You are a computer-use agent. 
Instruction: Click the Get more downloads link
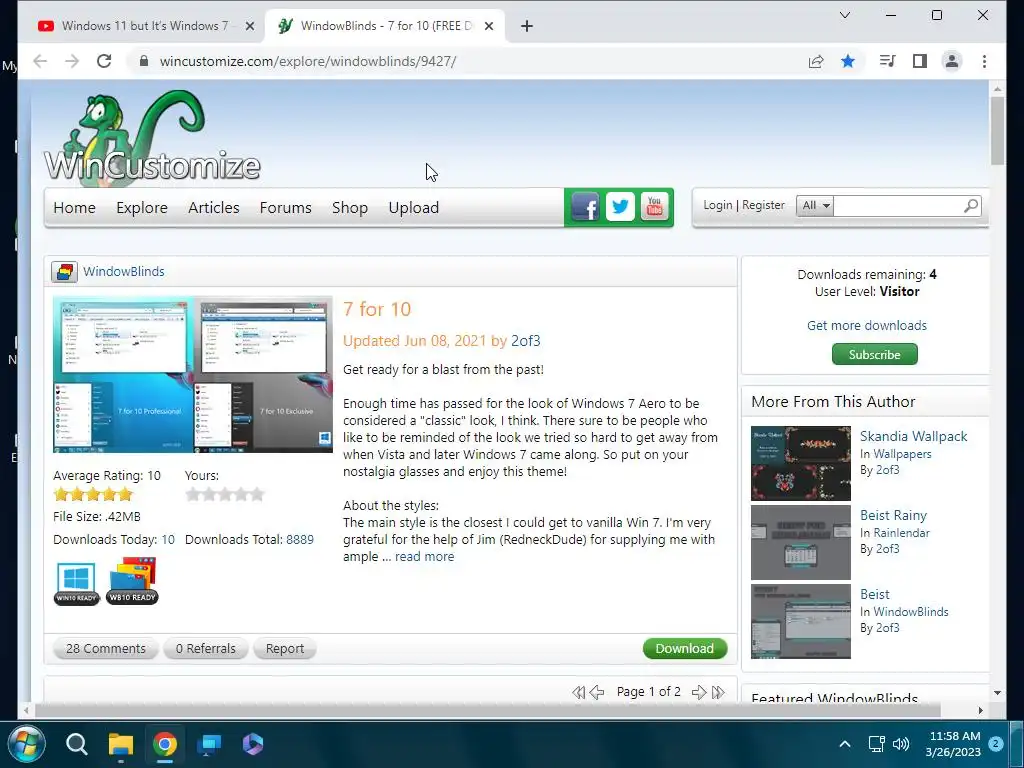(x=867, y=326)
